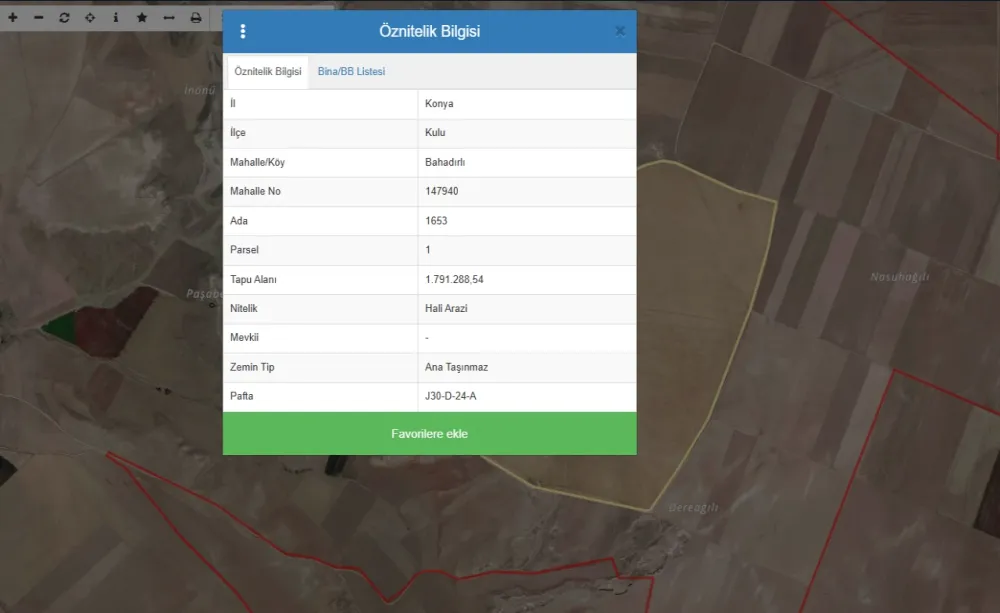Image resolution: width=1000 pixels, height=613 pixels.
Task: Open the three-dot menu in dialog header
Action: click(243, 32)
